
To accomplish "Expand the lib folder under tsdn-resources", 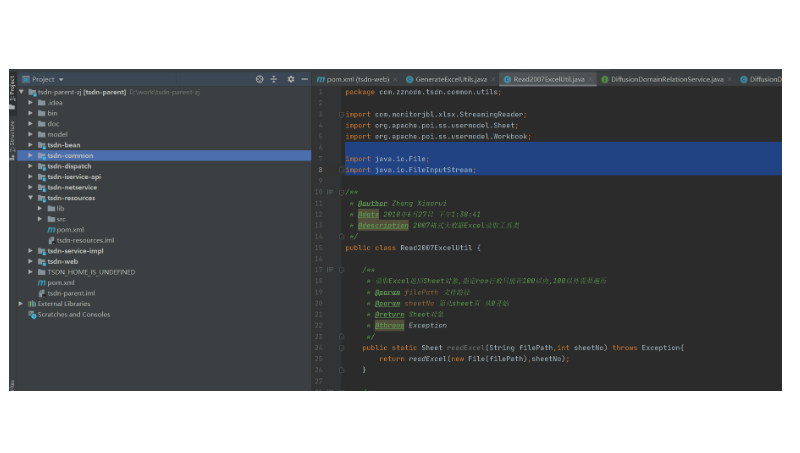I will click(x=40, y=209).
